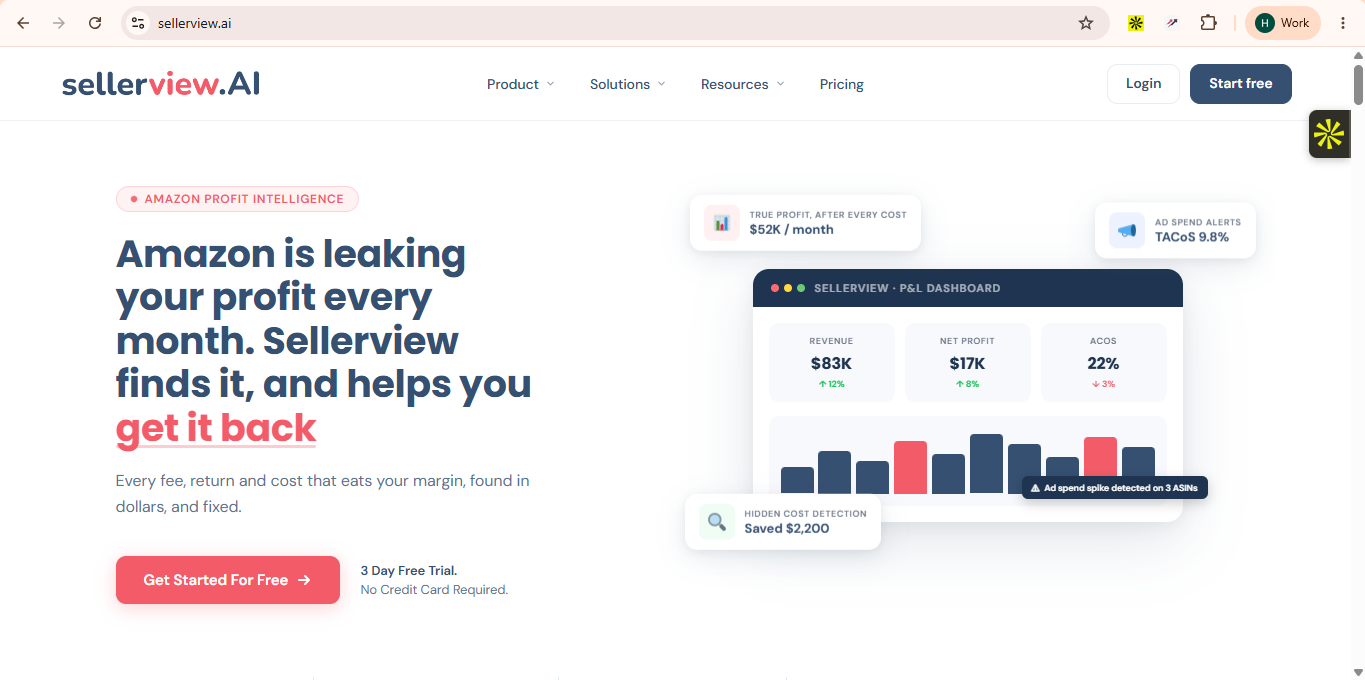Screen dimensions: 1365x680
Task: Open the yellow asterisk extension in toolbar
Action: 1135,23
